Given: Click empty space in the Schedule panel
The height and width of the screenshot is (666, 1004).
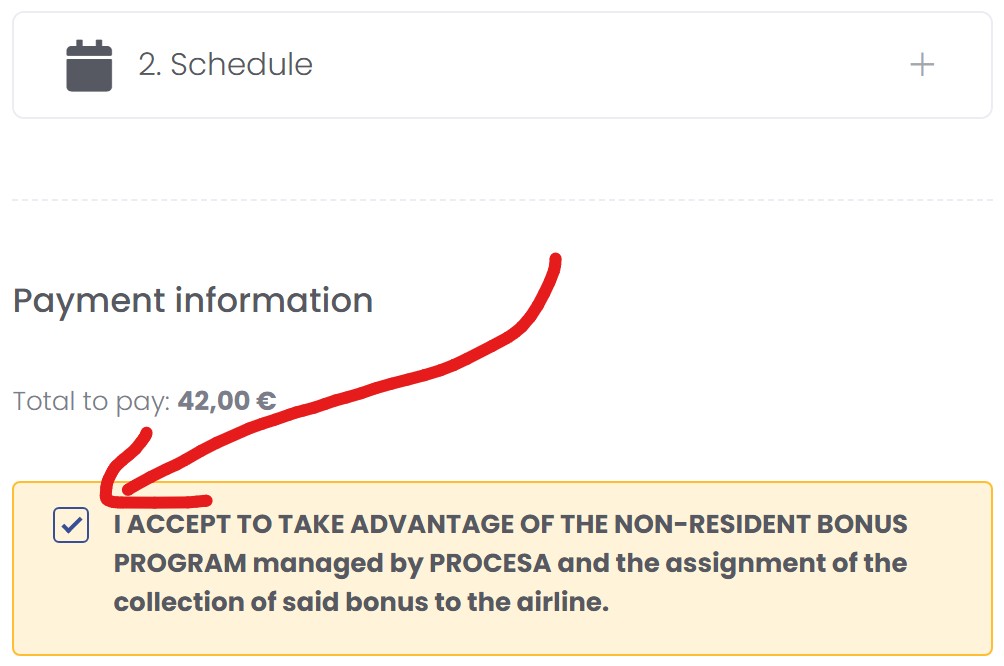Looking at the screenshot, I should point(600,66).
